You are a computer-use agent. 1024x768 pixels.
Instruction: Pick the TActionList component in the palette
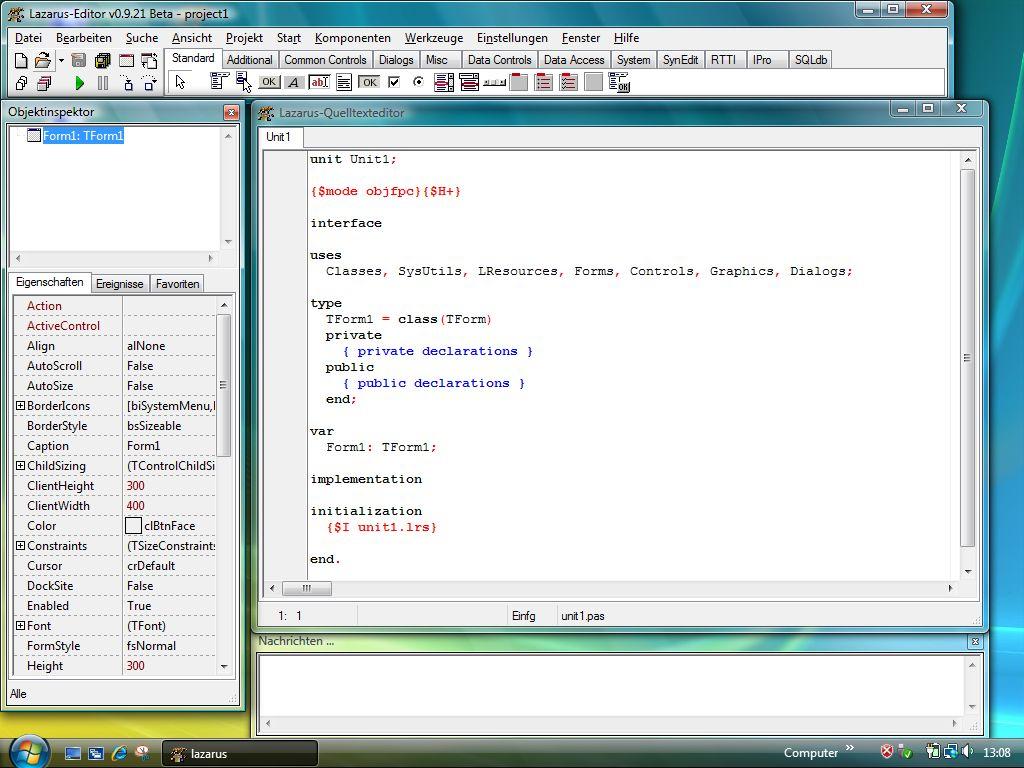pos(618,82)
